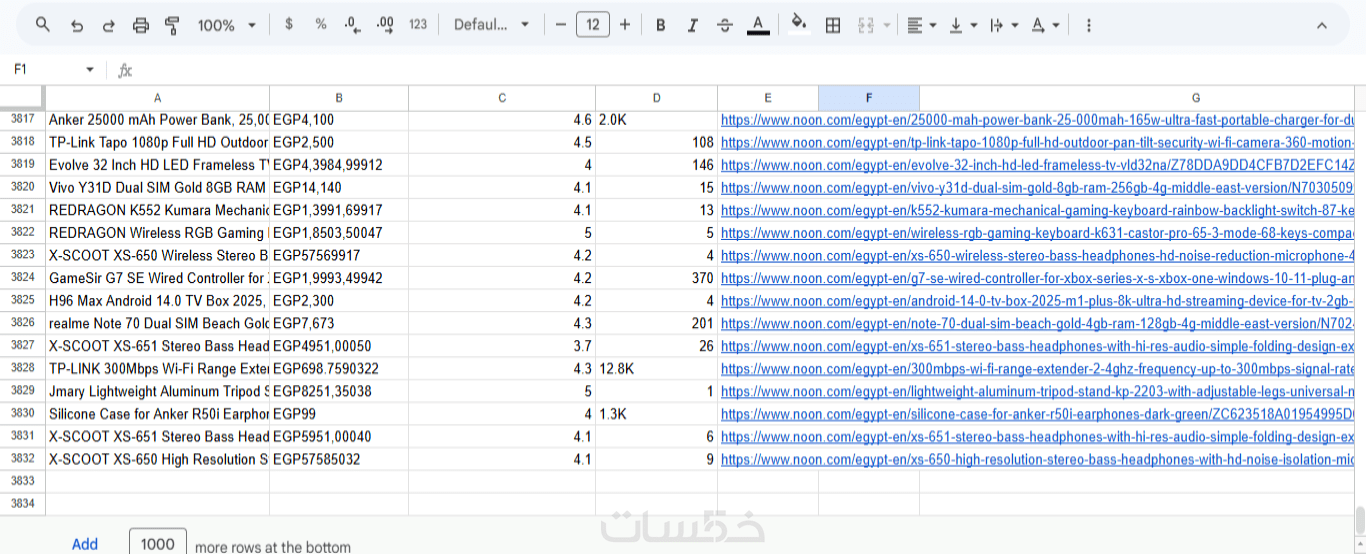Format as currency
Viewport: 1366px width, 554px height.
(289, 25)
